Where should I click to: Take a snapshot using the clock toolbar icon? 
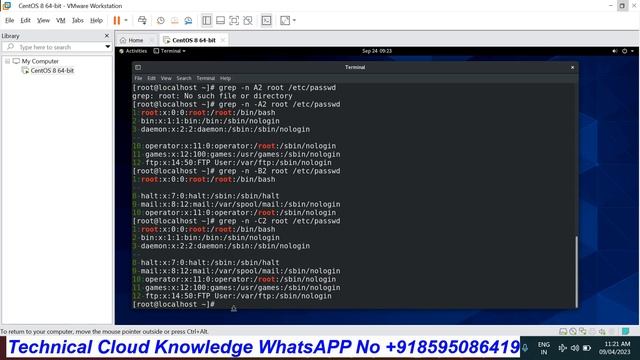pyautogui.click(x=160, y=20)
